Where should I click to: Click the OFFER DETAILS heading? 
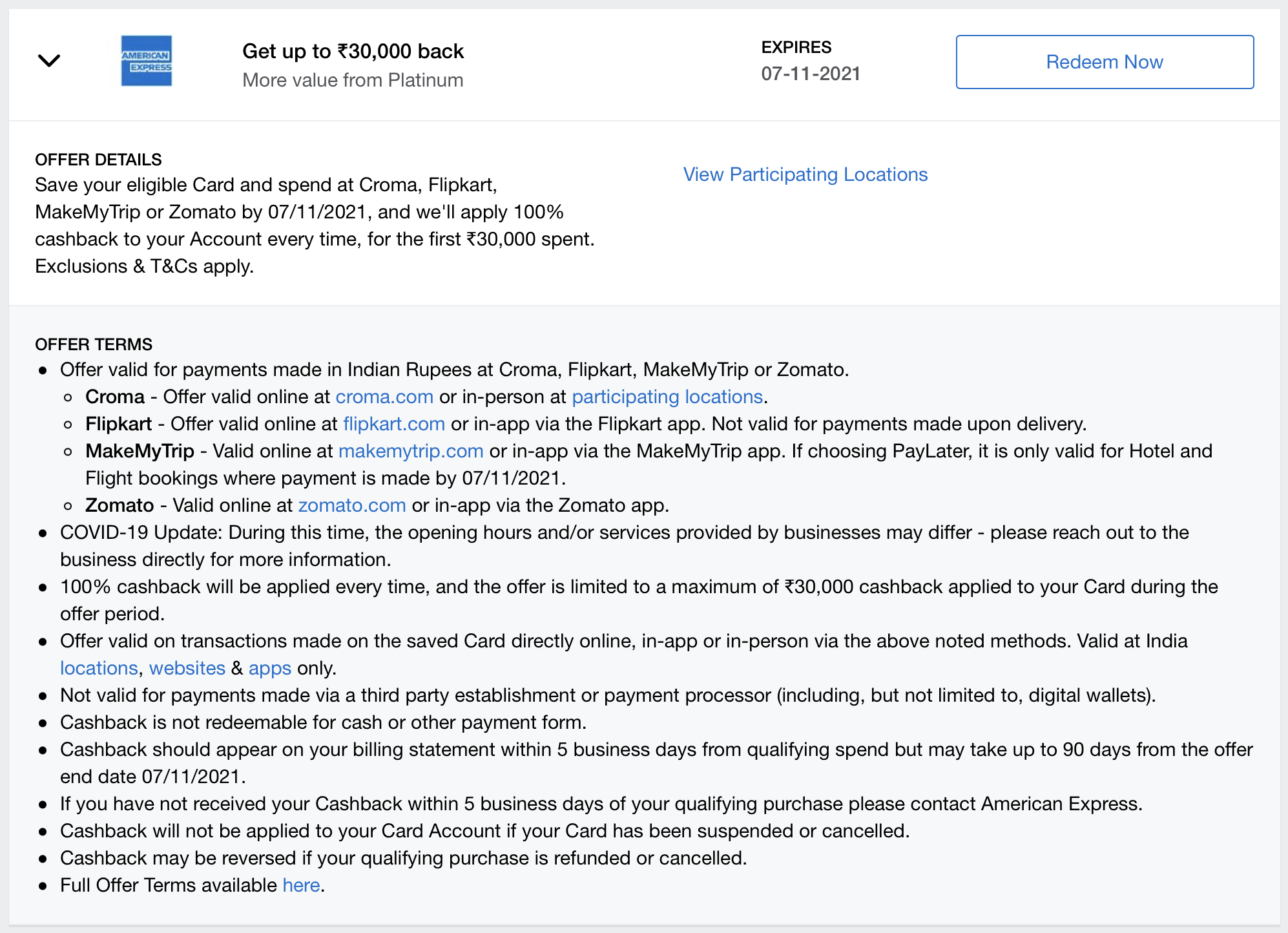click(98, 160)
